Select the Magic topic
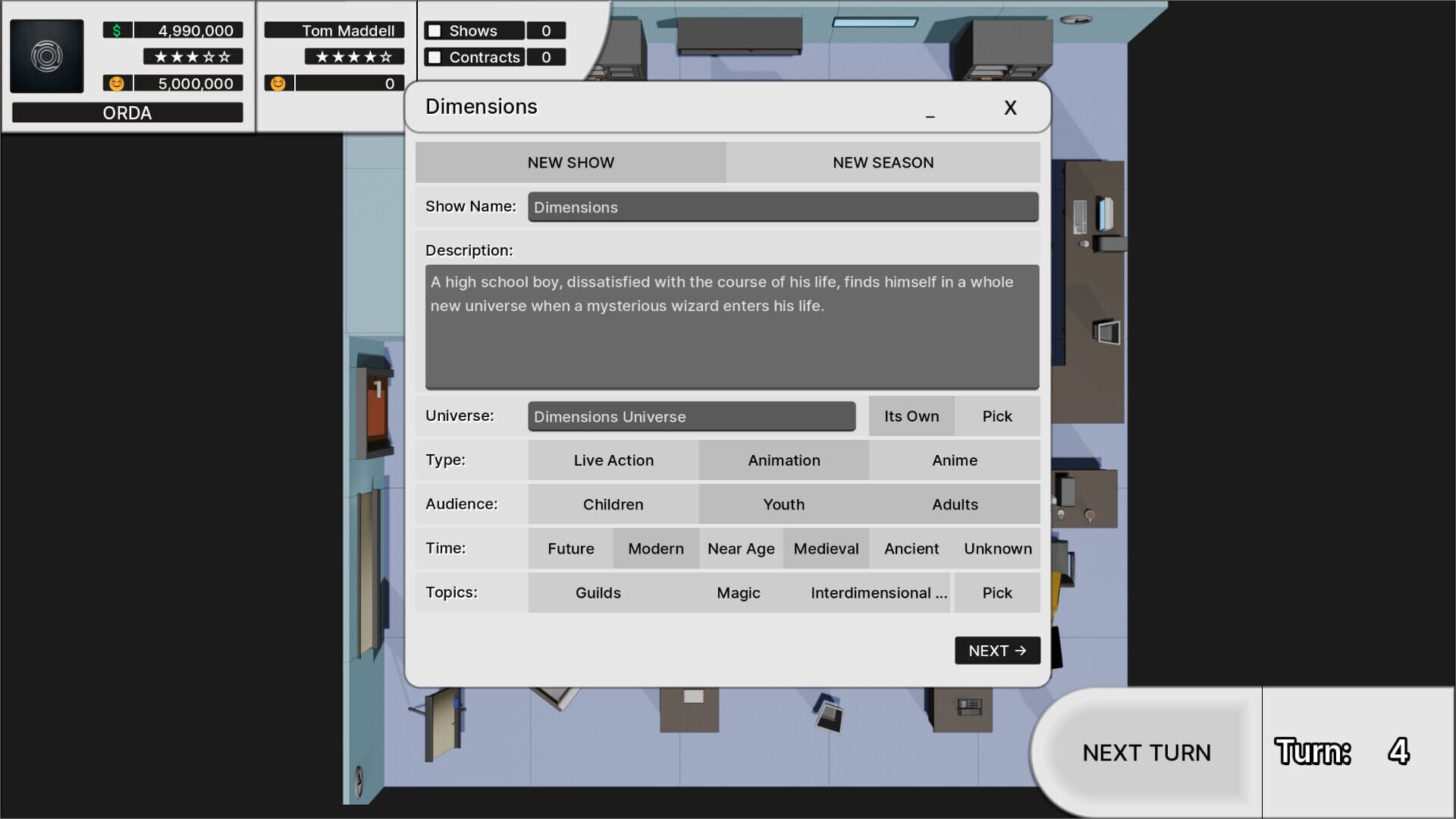 [x=738, y=592]
